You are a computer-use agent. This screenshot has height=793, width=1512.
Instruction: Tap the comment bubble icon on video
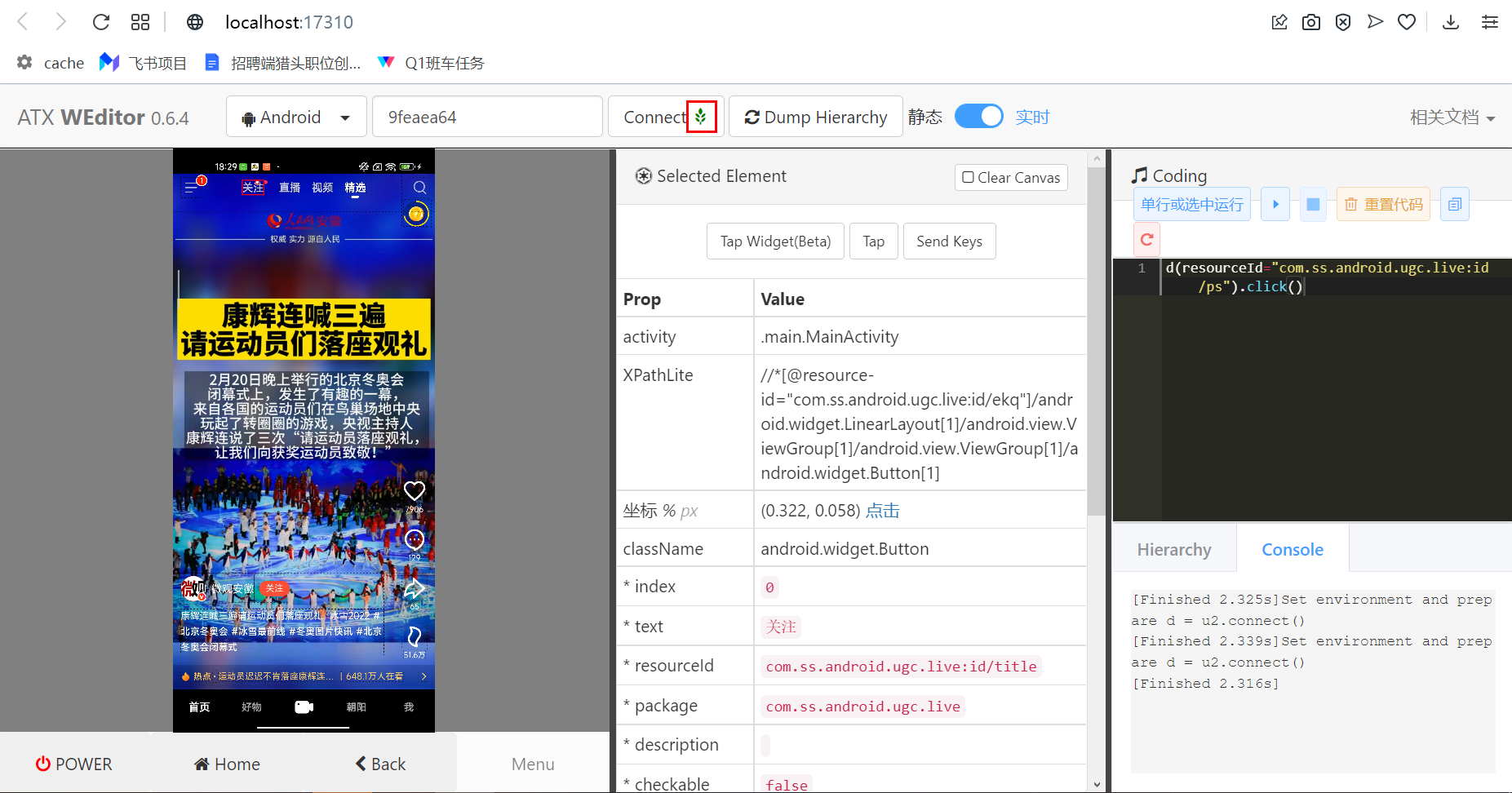(415, 539)
